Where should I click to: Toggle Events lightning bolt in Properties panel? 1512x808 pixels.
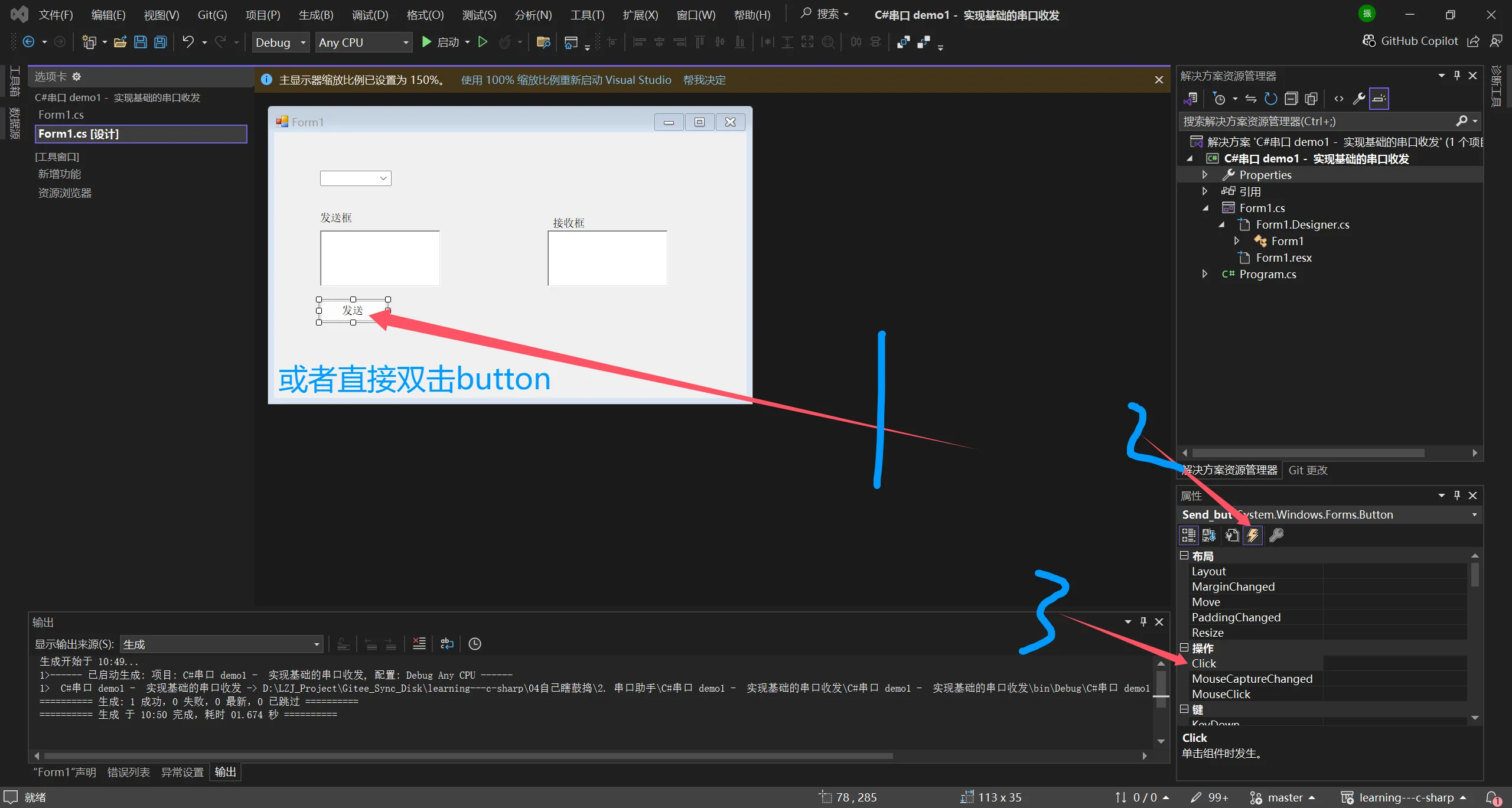click(x=1253, y=536)
